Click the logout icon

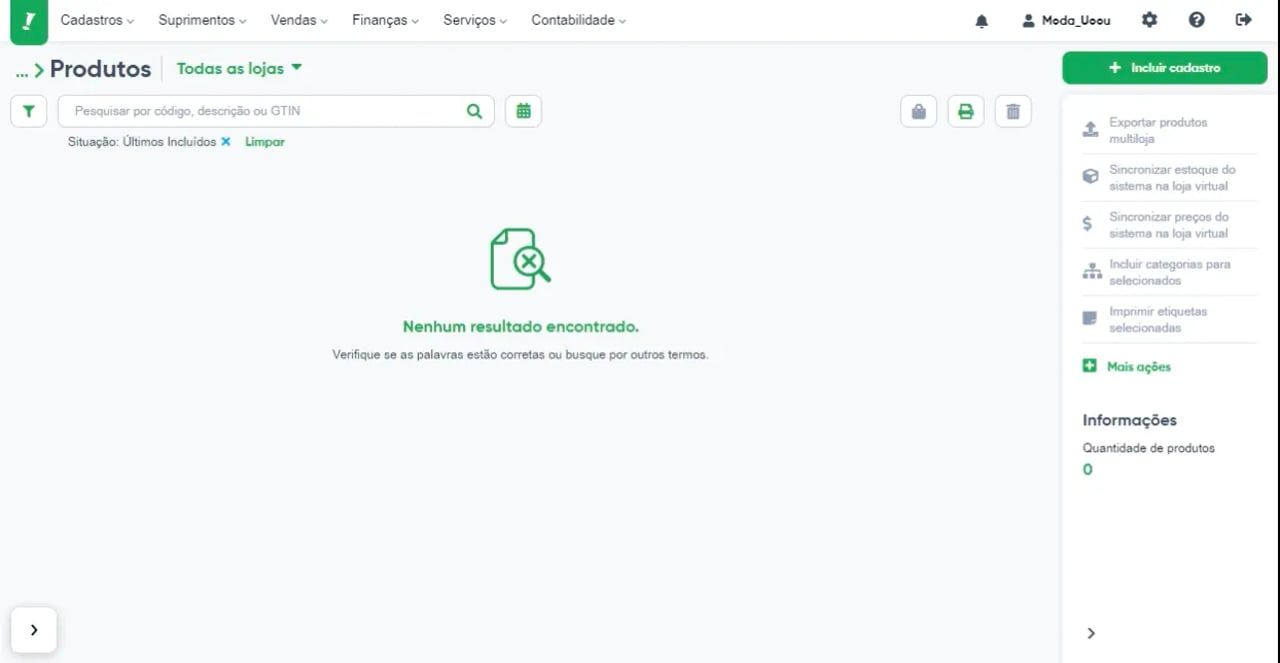[1243, 20]
